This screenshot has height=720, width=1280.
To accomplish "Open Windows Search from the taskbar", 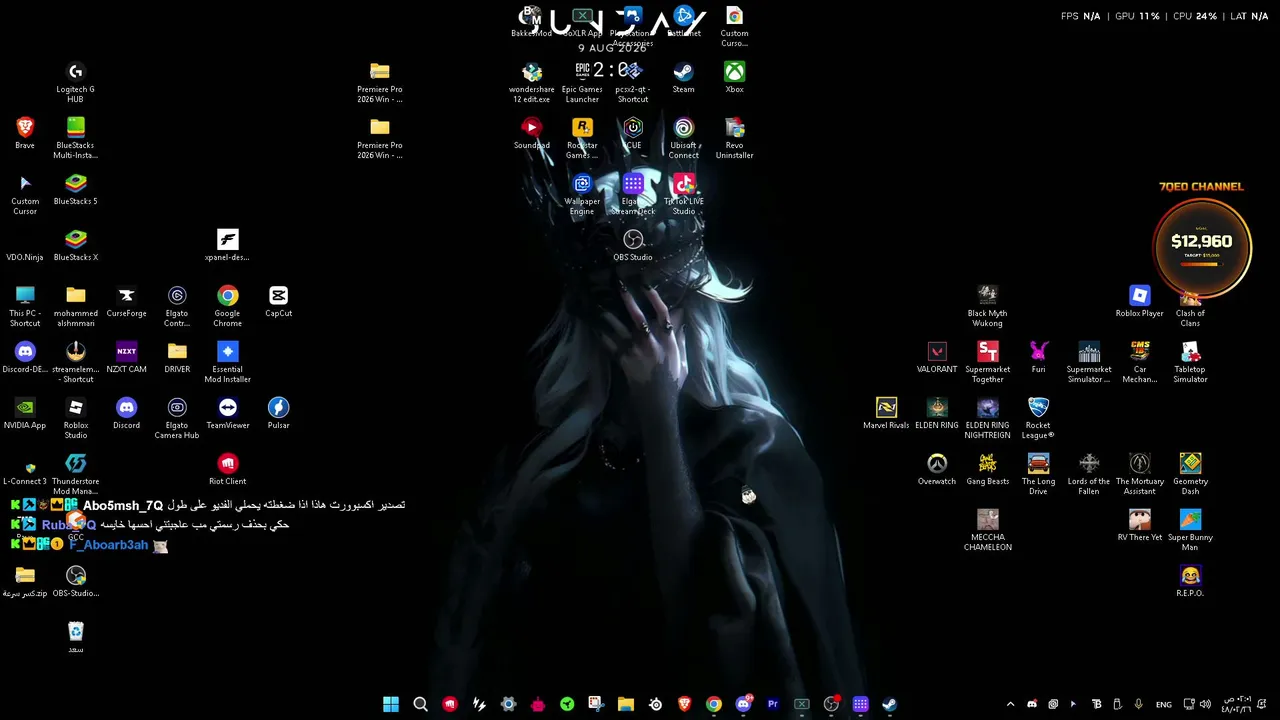I will [420, 704].
